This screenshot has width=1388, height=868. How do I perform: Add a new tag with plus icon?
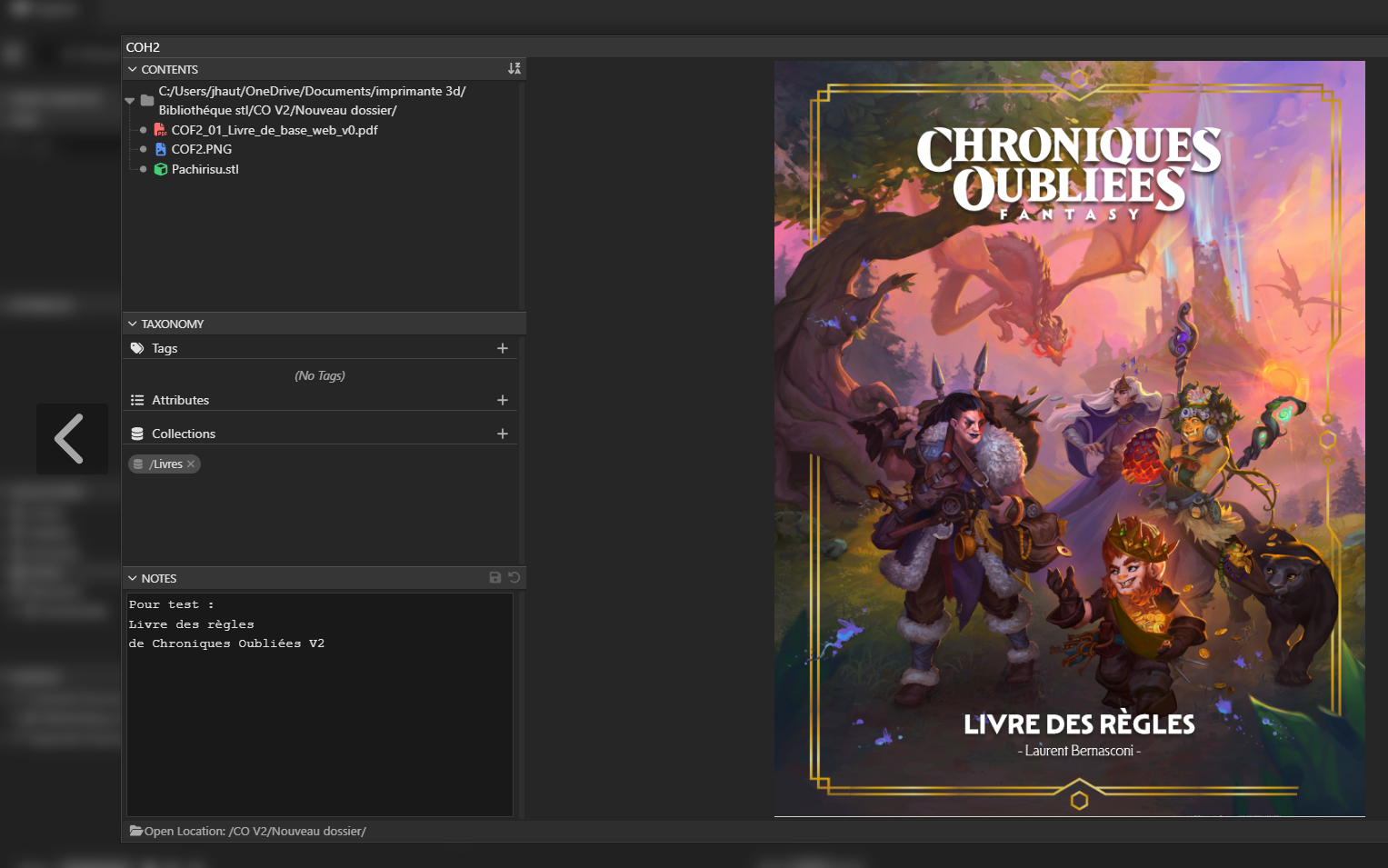[x=503, y=348]
